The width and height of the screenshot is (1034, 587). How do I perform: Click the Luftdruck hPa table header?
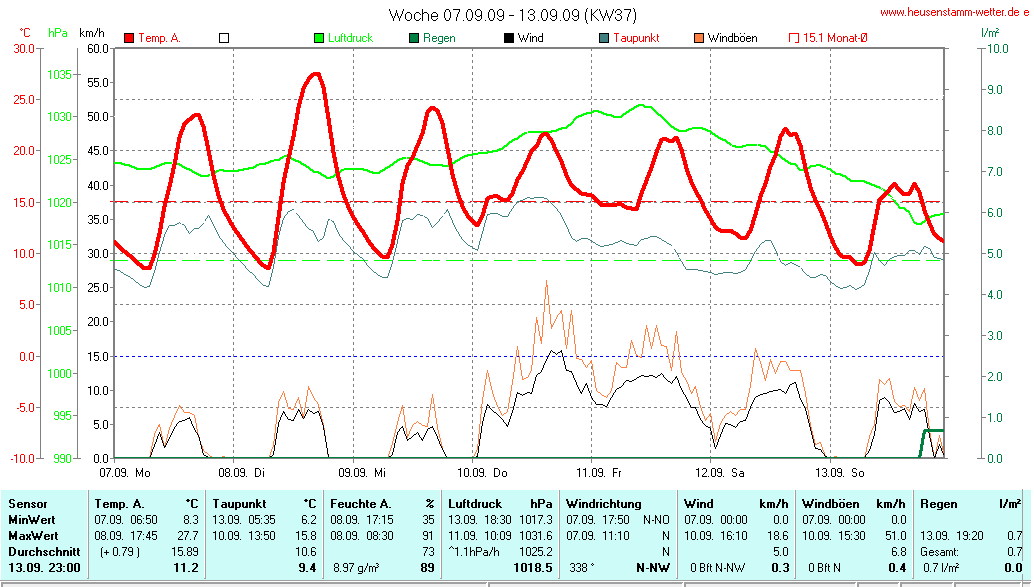point(499,504)
